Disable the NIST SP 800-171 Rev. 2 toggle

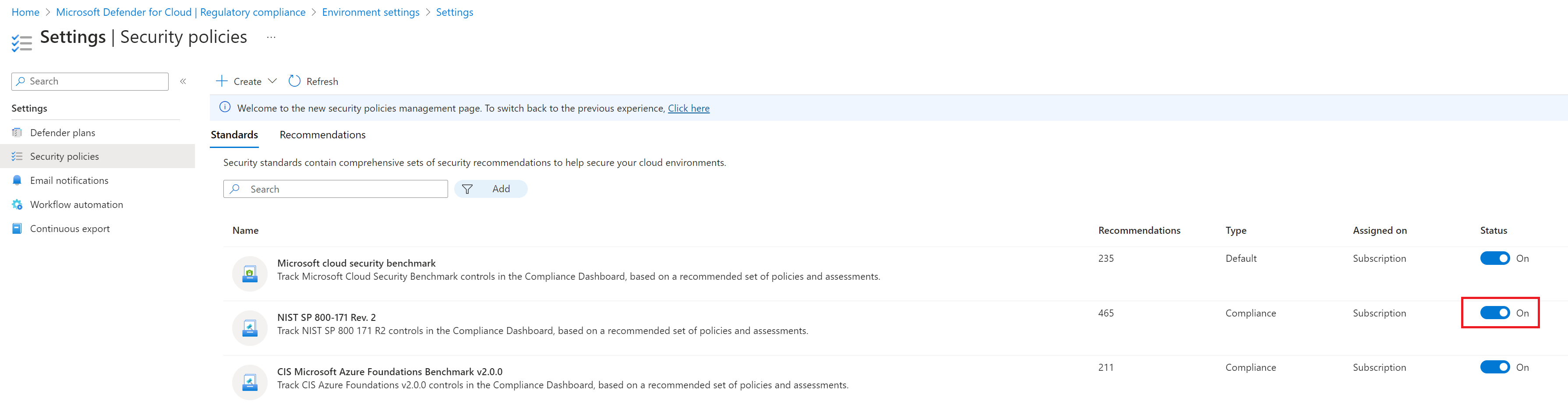(x=1495, y=313)
